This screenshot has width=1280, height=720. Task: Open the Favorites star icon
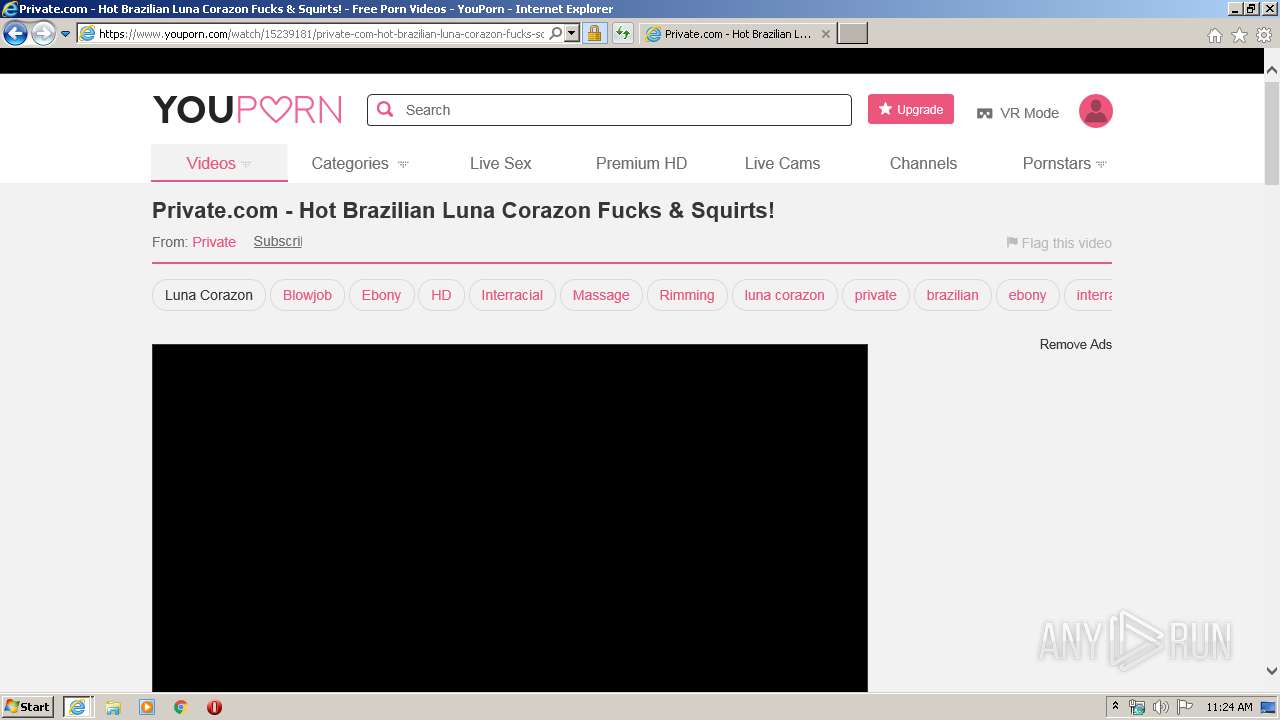(1239, 35)
